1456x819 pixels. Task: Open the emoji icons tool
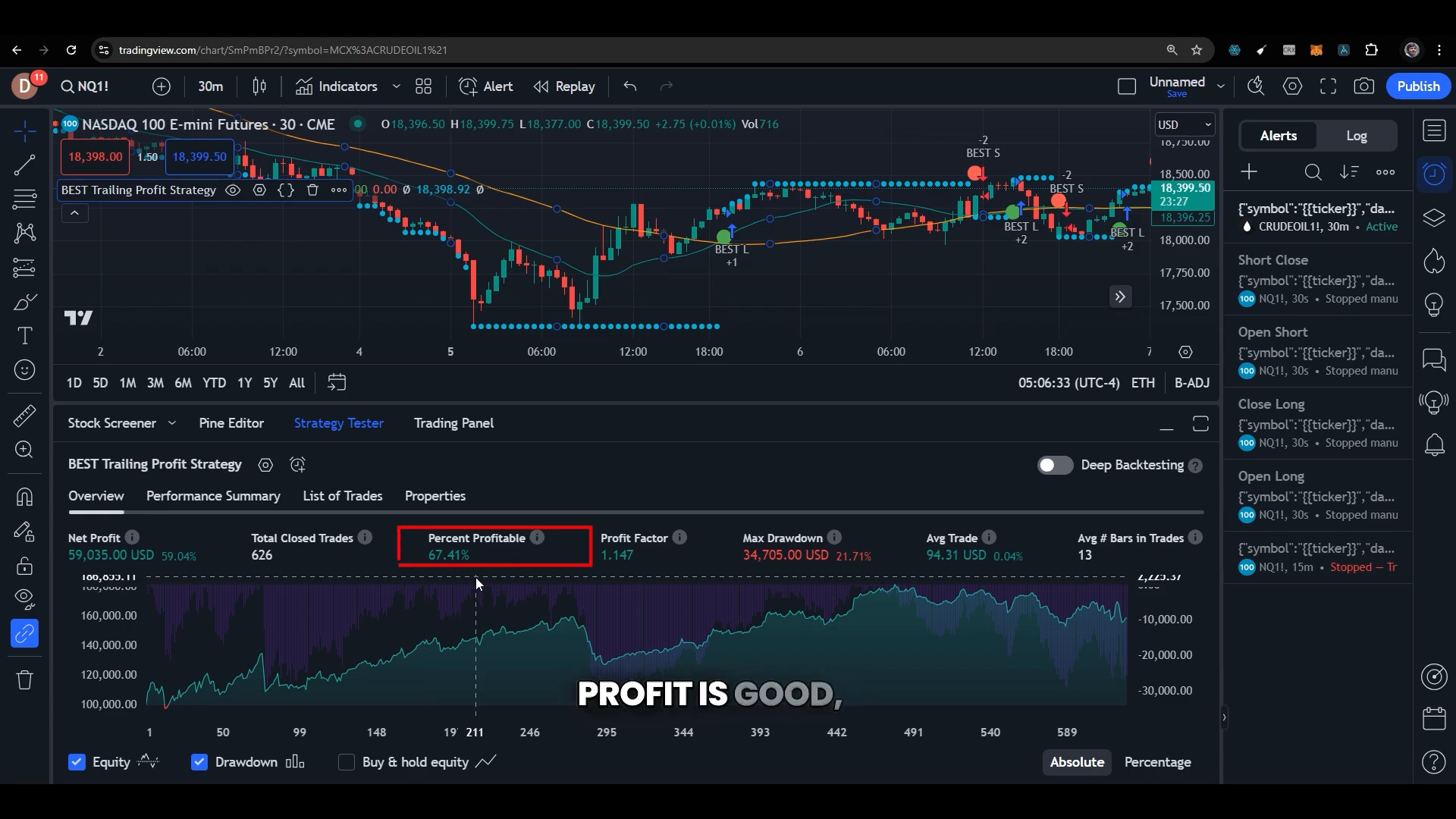click(x=24, y=370)
